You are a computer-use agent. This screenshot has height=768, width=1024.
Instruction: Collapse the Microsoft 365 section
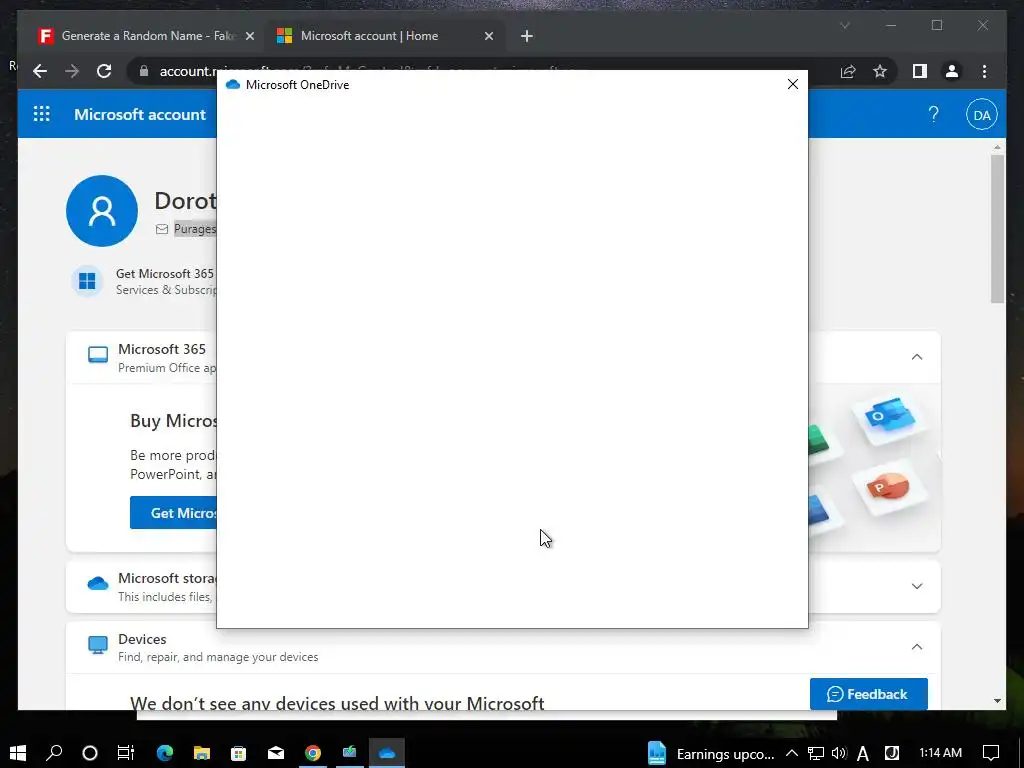917,357
